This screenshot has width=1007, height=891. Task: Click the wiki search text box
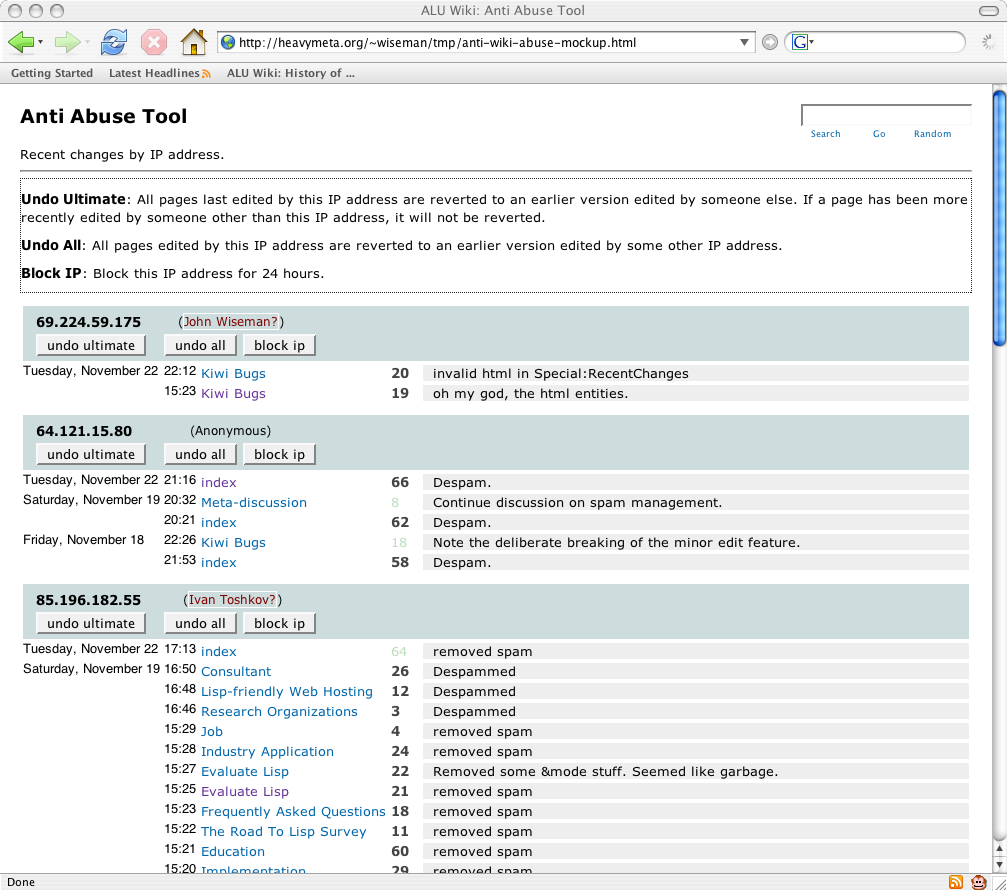tap(886, 115)
